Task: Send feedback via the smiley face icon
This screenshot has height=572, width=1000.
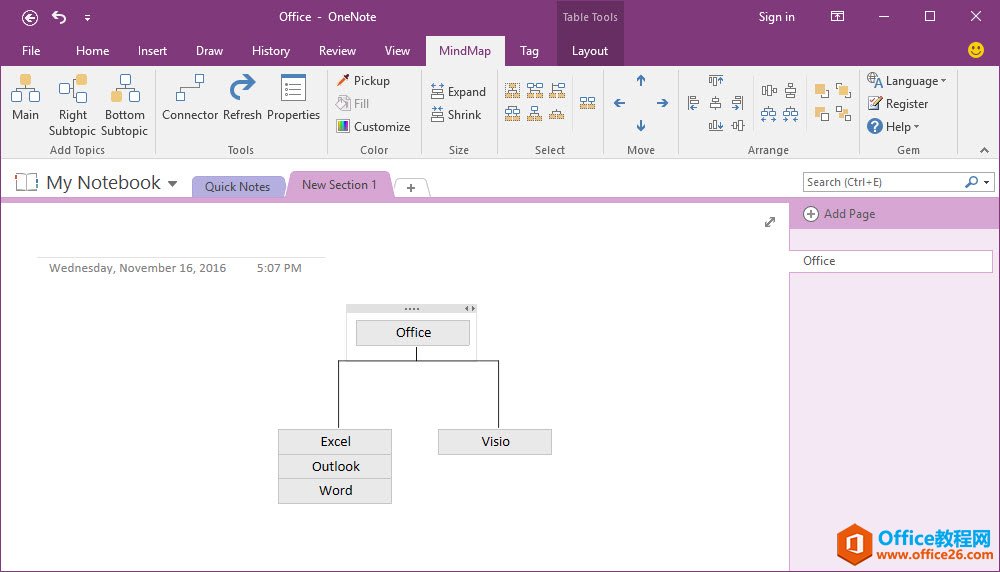Action: point(976,50)
